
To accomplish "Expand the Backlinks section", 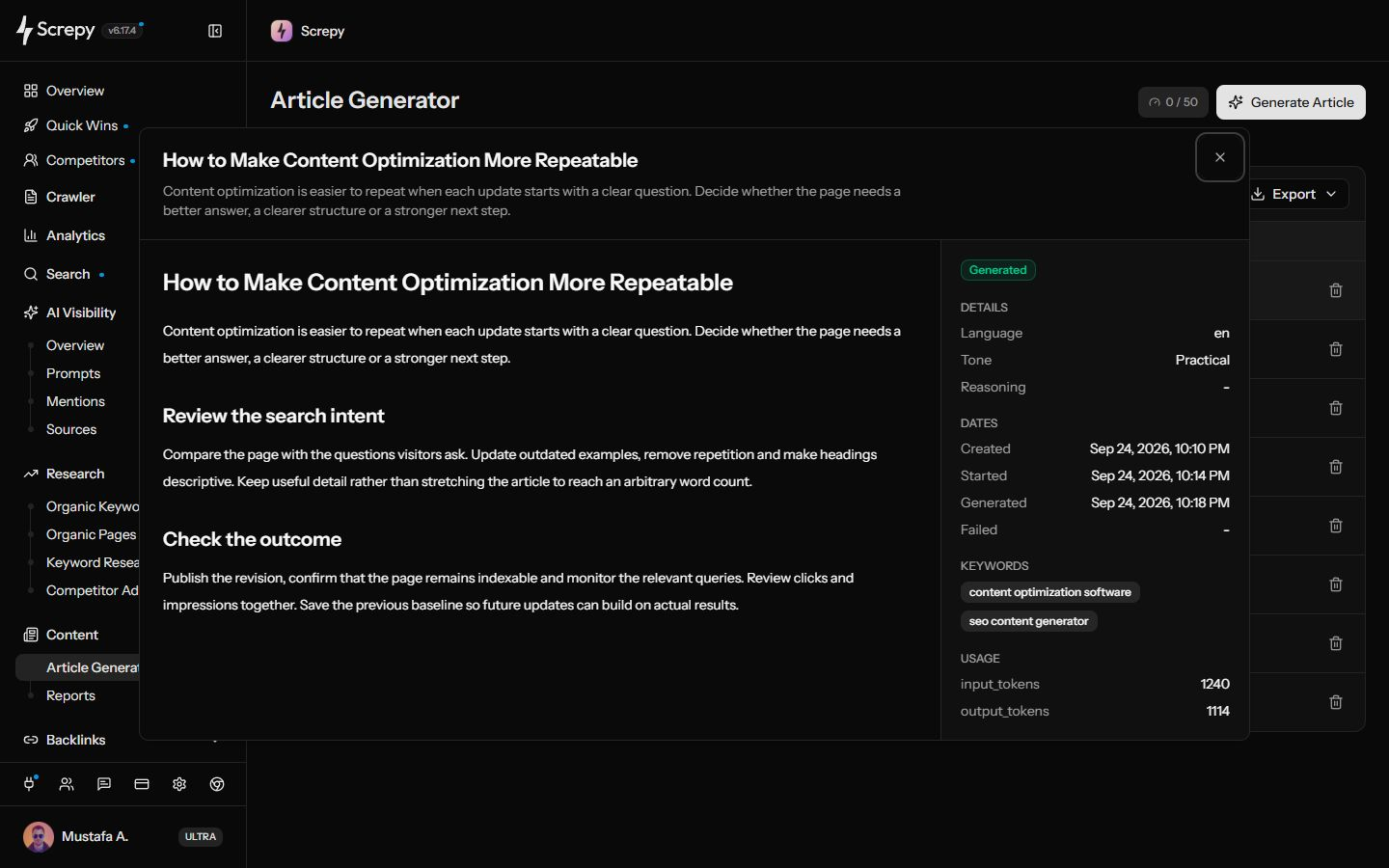I will coord(75,740).
